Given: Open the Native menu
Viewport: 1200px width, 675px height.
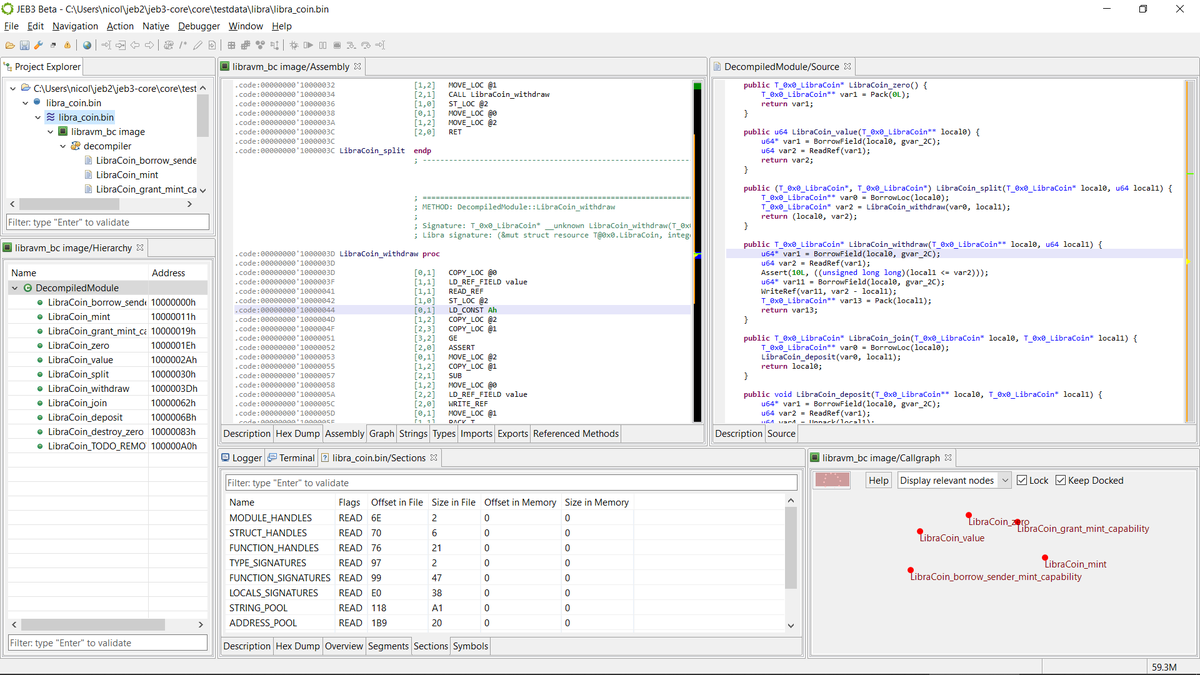Looking at the screenshot, I should [156, 26].
